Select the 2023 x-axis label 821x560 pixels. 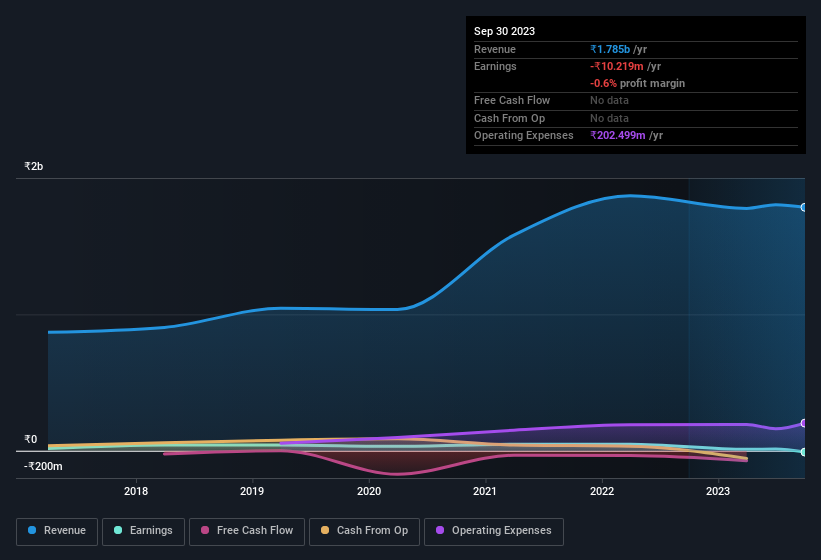tap(718, 491)
